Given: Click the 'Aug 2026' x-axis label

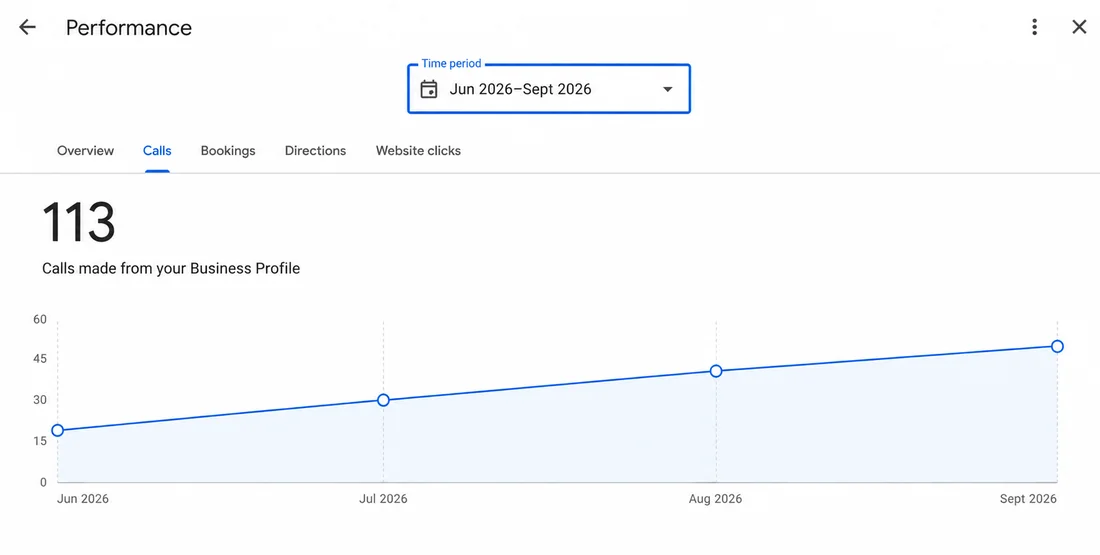Looking at the screenshot, I should click(715, 499).
